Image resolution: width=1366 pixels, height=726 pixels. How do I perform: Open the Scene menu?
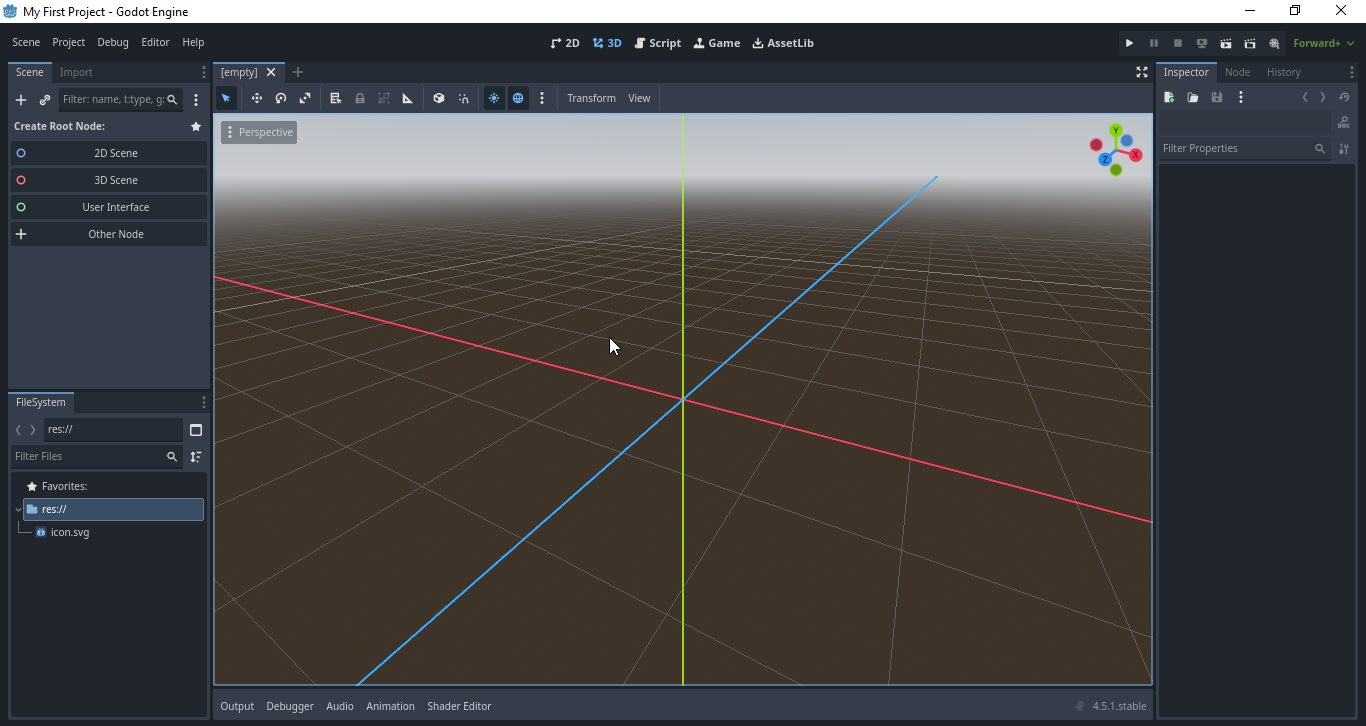tap(26, 42)
